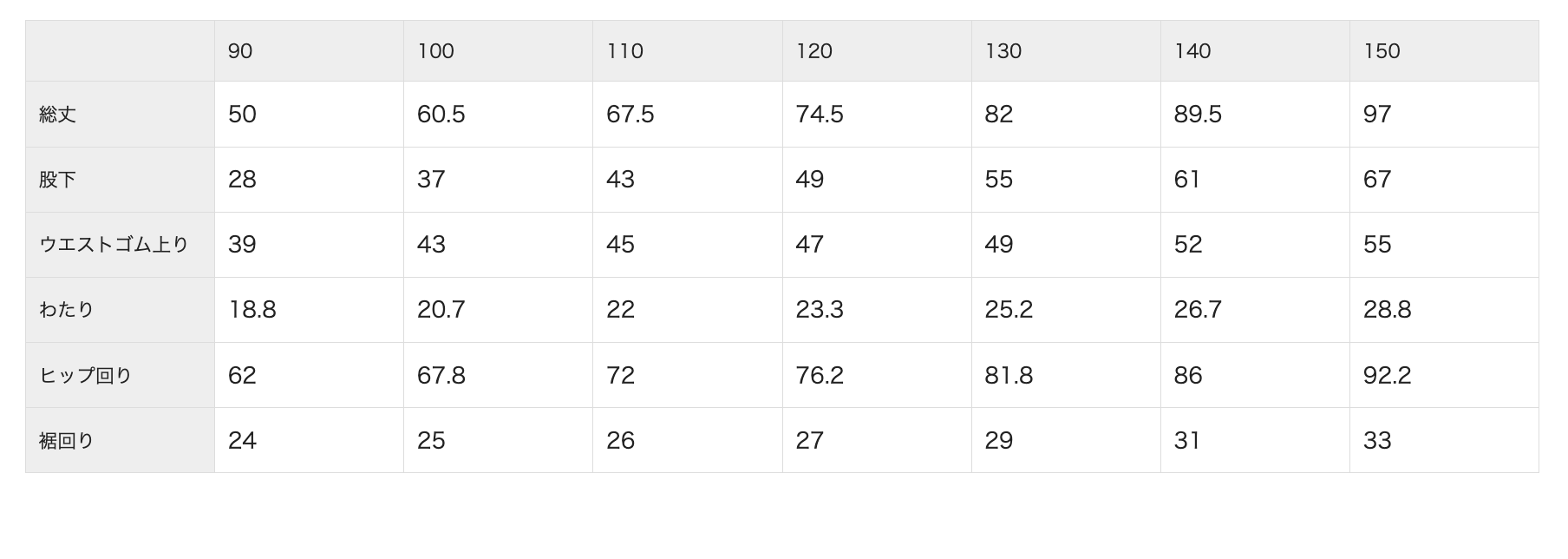The image size is (1568, 559).
Task: Select the 25.2 わたり cell
Action: [x=1009, y=310]
